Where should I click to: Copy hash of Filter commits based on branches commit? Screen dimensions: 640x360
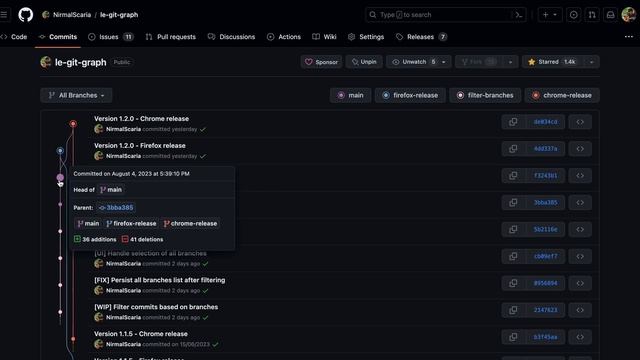point(513,310)
